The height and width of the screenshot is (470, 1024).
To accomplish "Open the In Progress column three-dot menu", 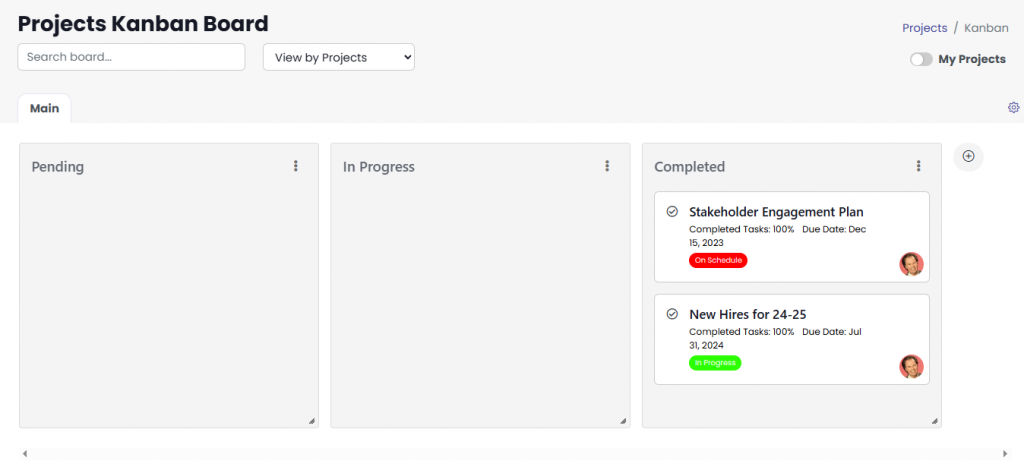I will [607, 166].
